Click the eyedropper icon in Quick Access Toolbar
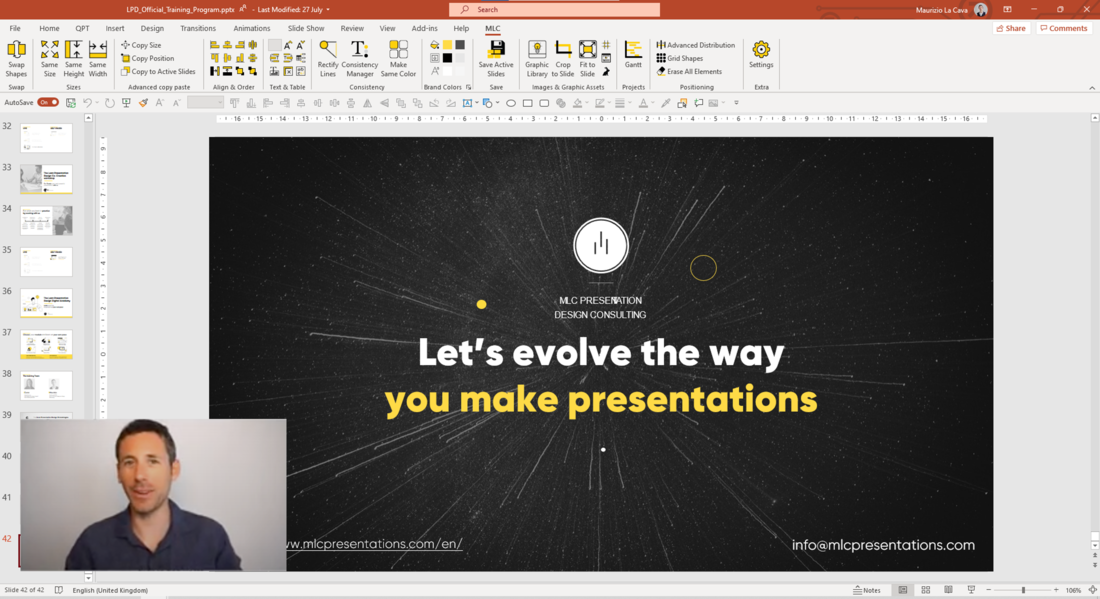Image resolution: width=1100 pixels, height=599 pixels. (665, 103)
